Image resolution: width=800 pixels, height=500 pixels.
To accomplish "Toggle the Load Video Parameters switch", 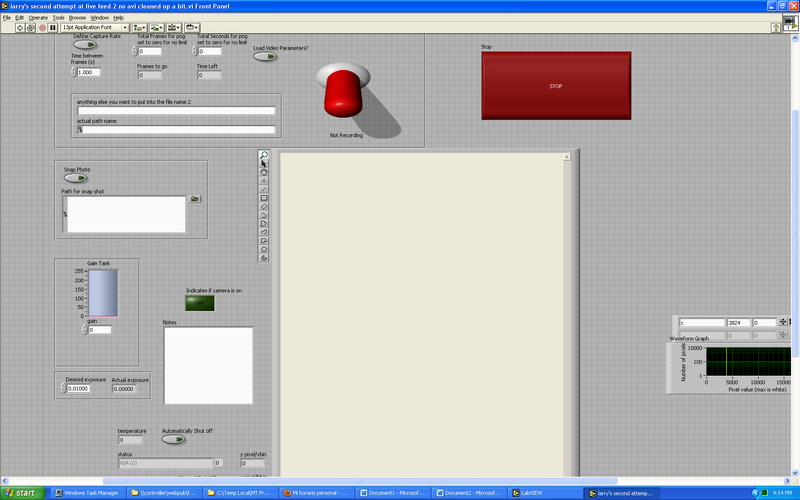I will (265, 56).
